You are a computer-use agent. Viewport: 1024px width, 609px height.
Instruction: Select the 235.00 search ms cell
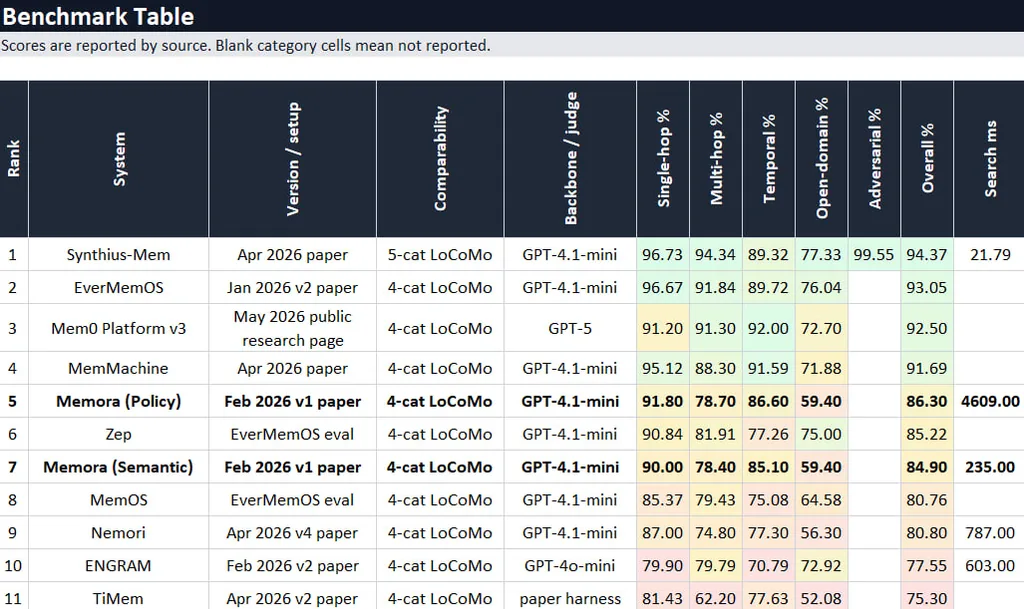[989, 467]
